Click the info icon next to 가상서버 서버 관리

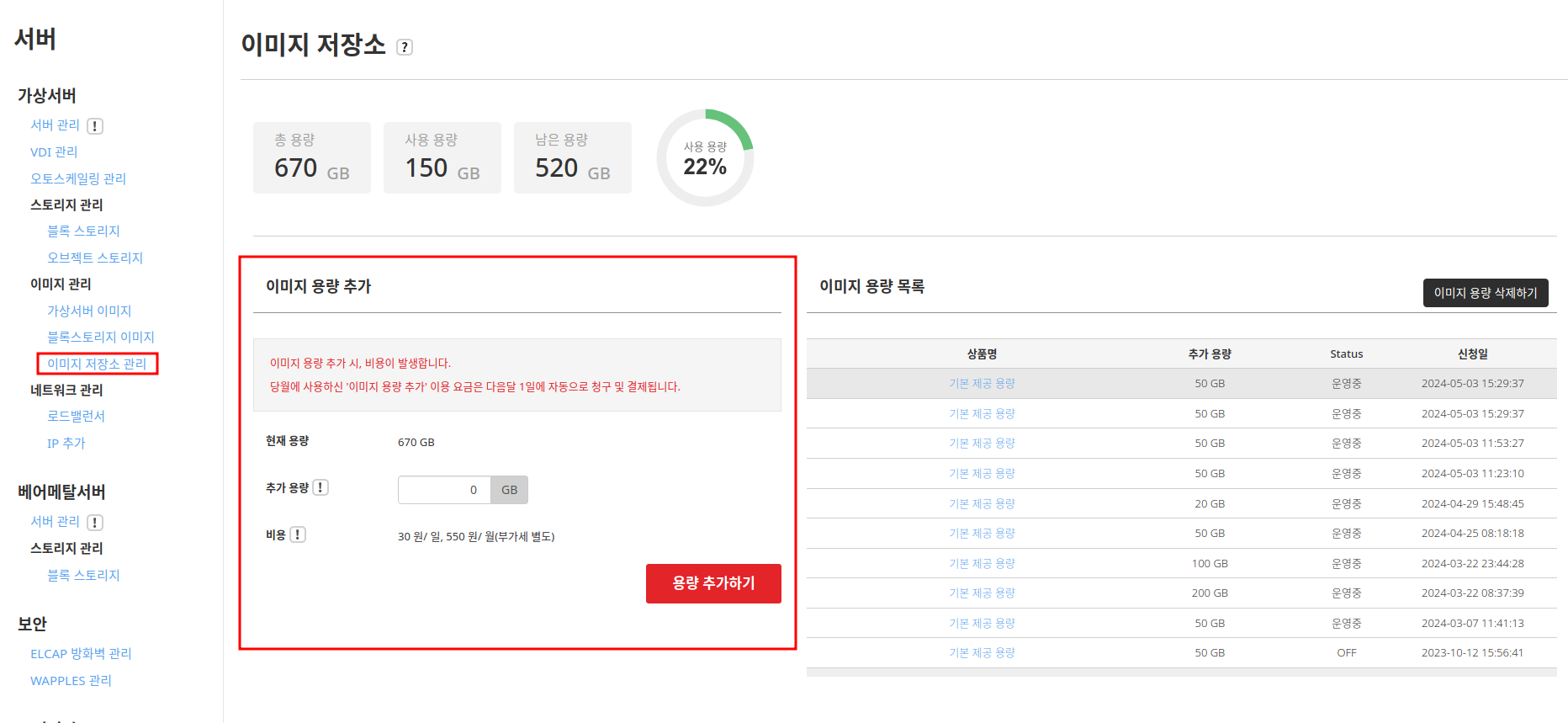tap(95, 126)
